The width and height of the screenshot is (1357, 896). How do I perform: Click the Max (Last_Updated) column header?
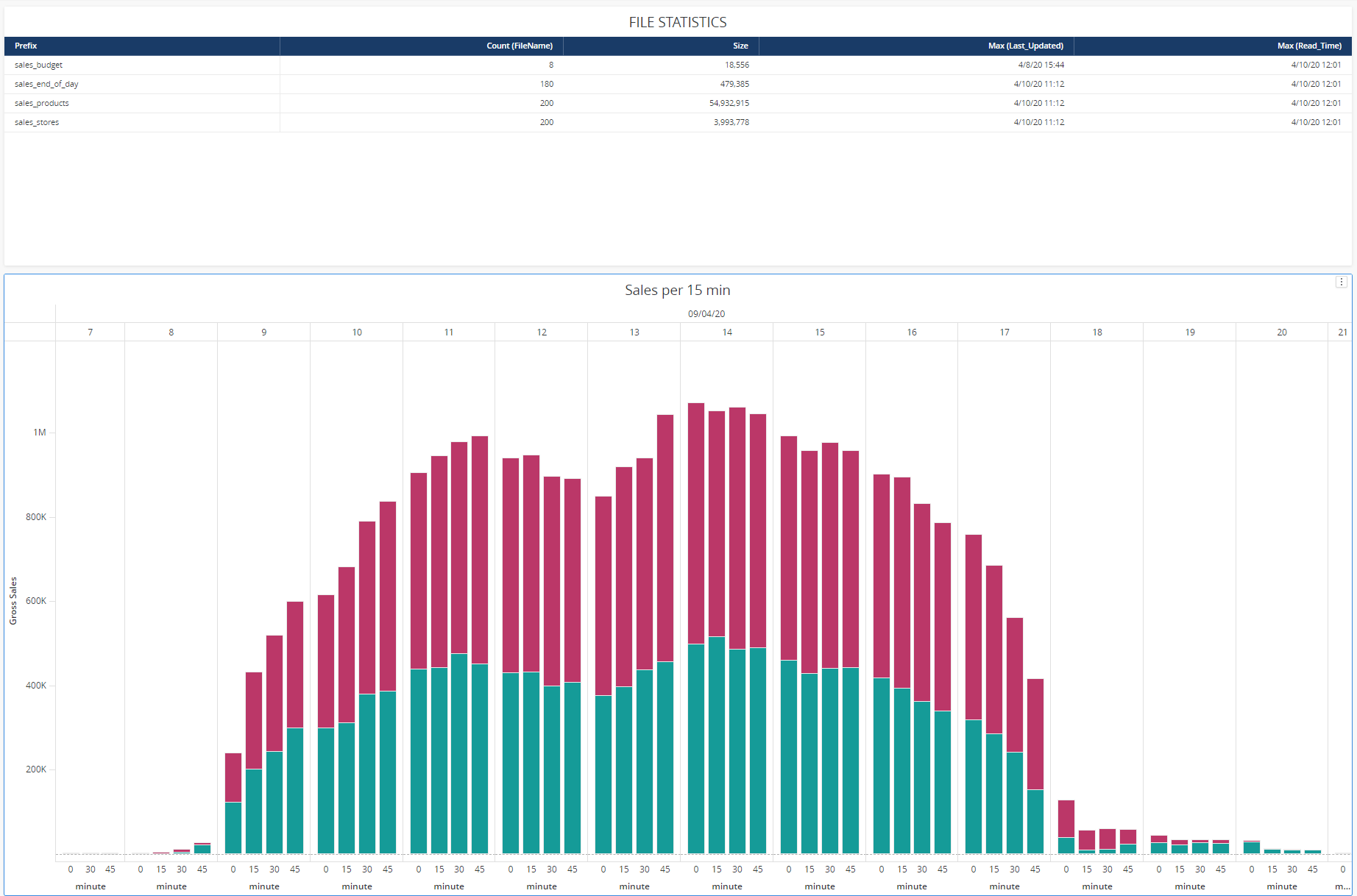[x=1025, y=46]
